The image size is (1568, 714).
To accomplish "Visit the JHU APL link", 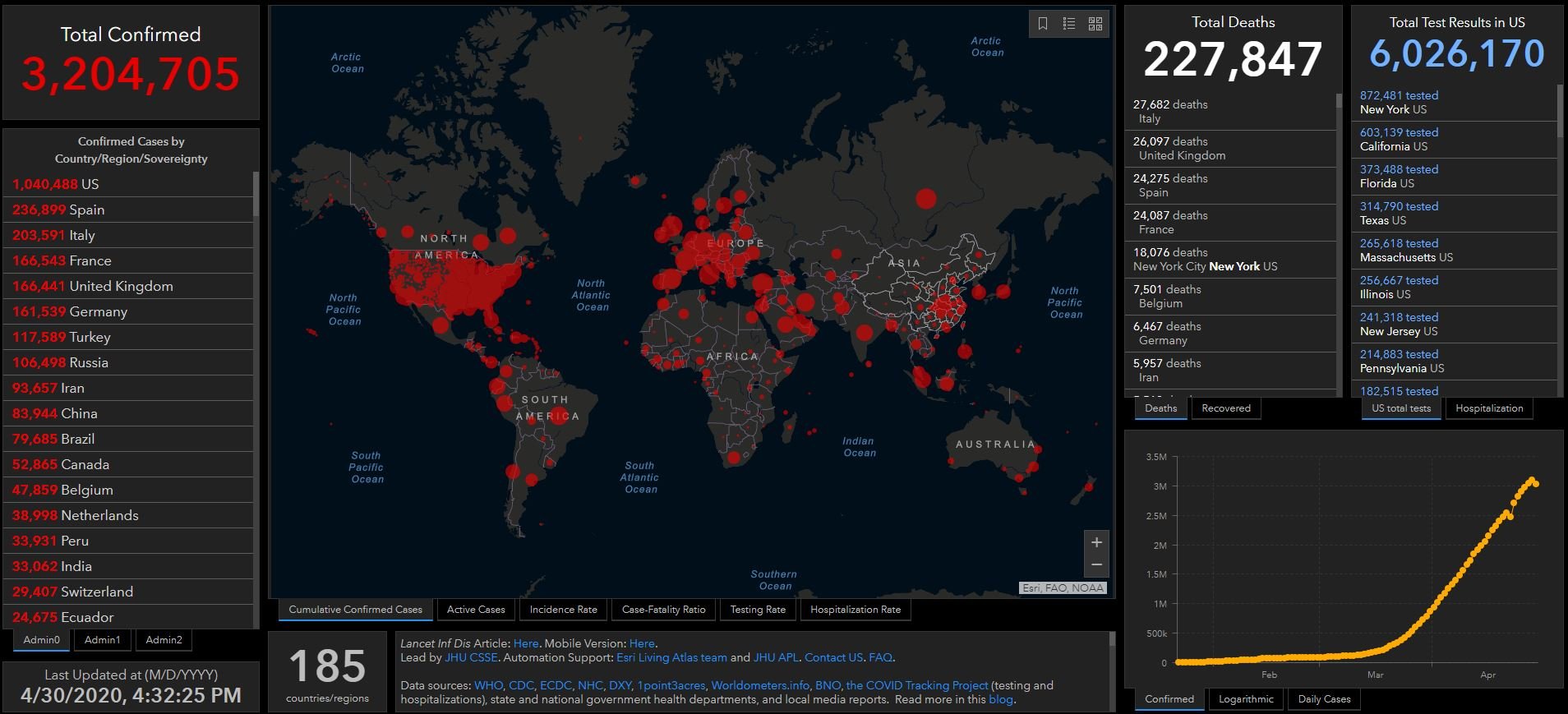I will [x=776, y=657].
